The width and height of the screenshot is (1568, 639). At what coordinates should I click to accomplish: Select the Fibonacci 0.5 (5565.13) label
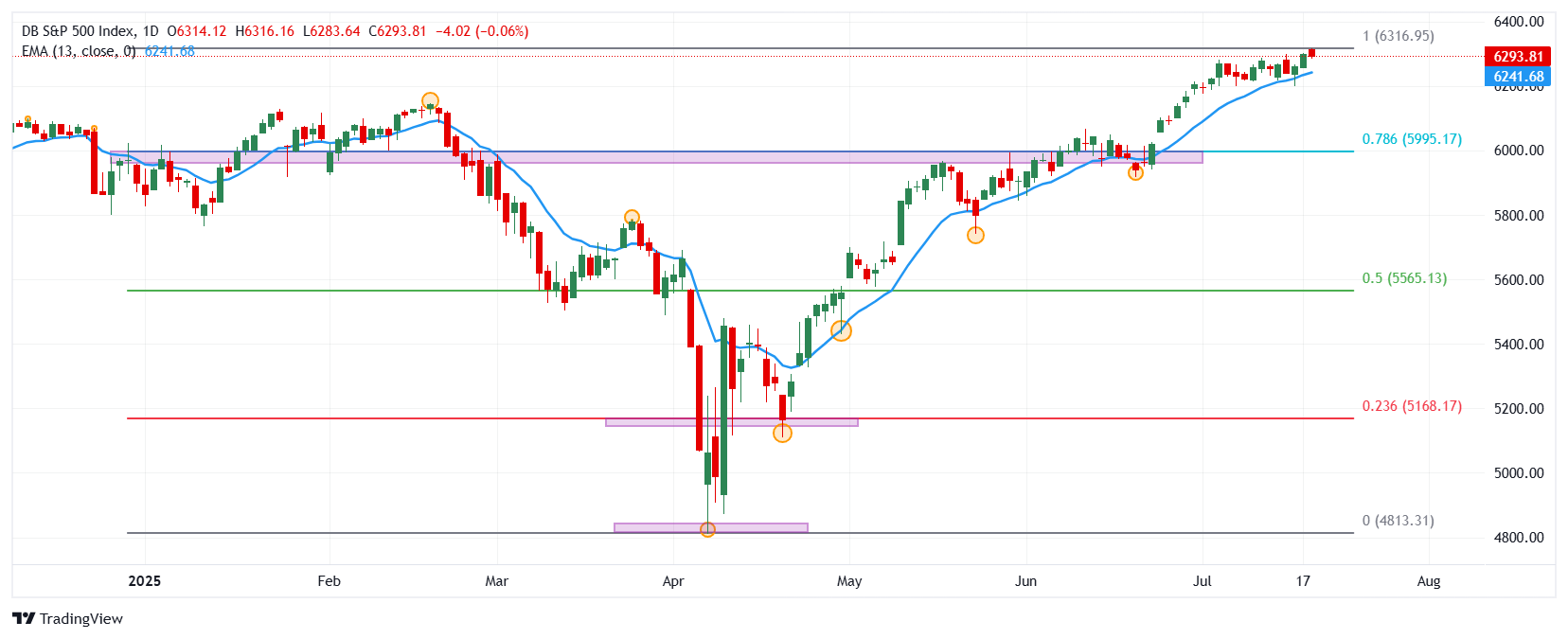pos(1404,278)
